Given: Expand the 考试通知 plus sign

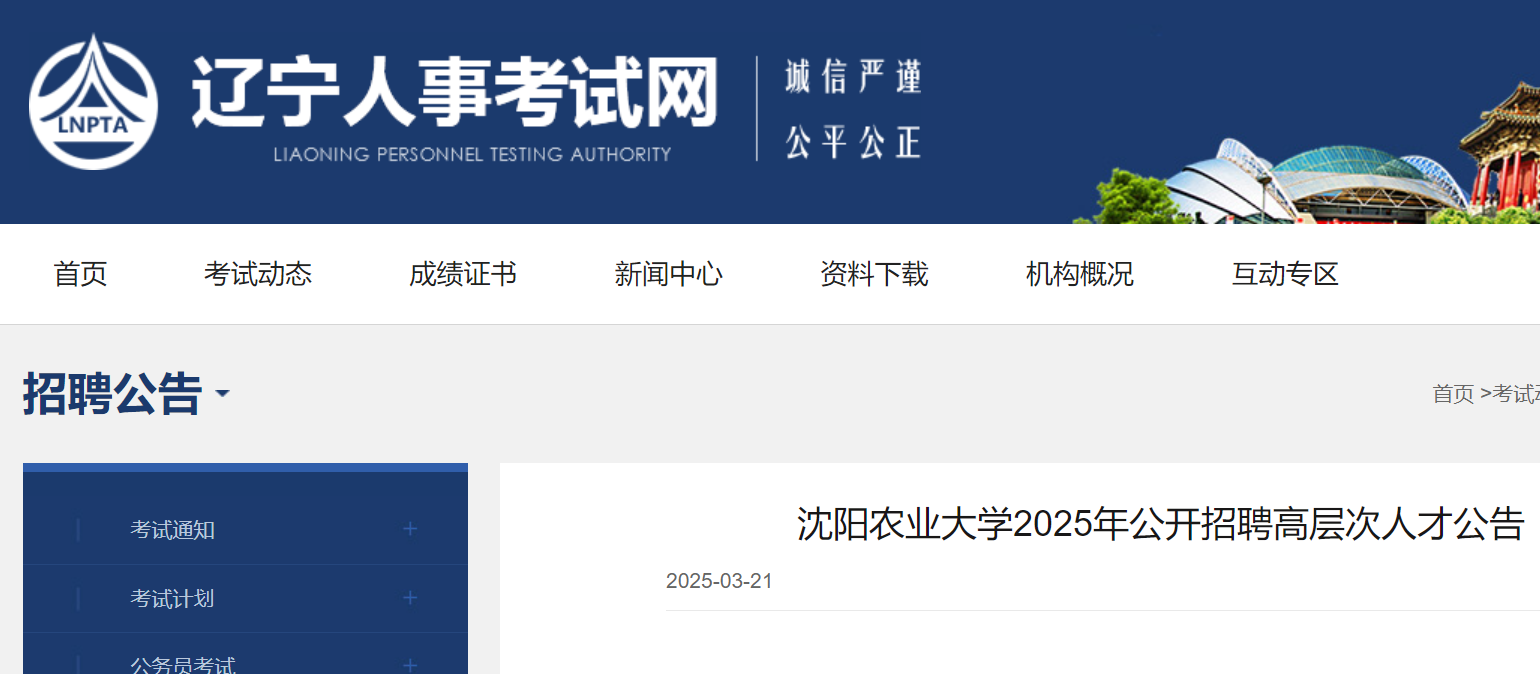Looking at the screenshot, I should [410, 529].
